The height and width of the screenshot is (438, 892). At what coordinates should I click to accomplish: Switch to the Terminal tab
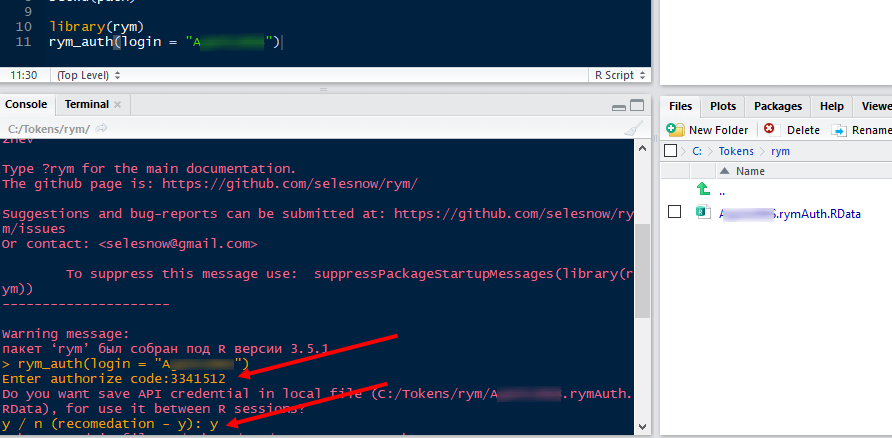pos(86,104)
